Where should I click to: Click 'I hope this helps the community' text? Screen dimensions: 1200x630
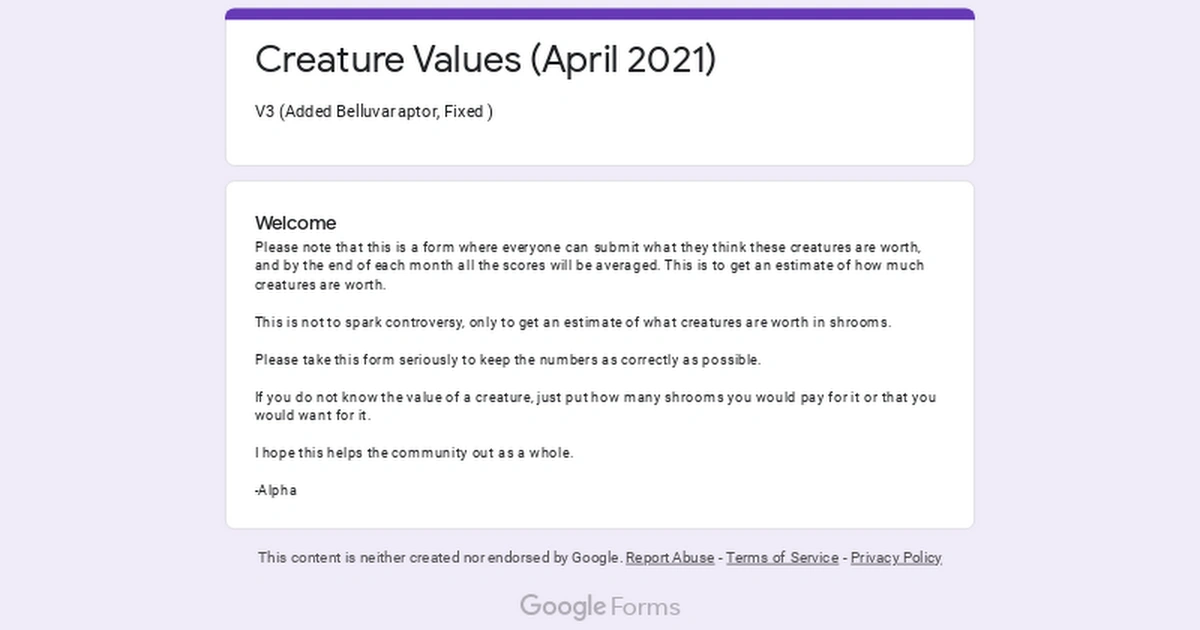point(413,452)
